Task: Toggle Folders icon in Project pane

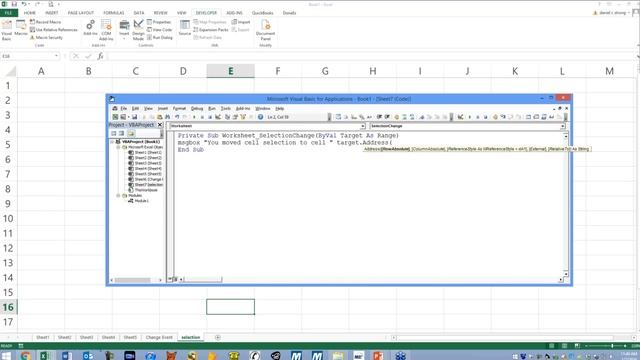Action: [x=131, y=133]
